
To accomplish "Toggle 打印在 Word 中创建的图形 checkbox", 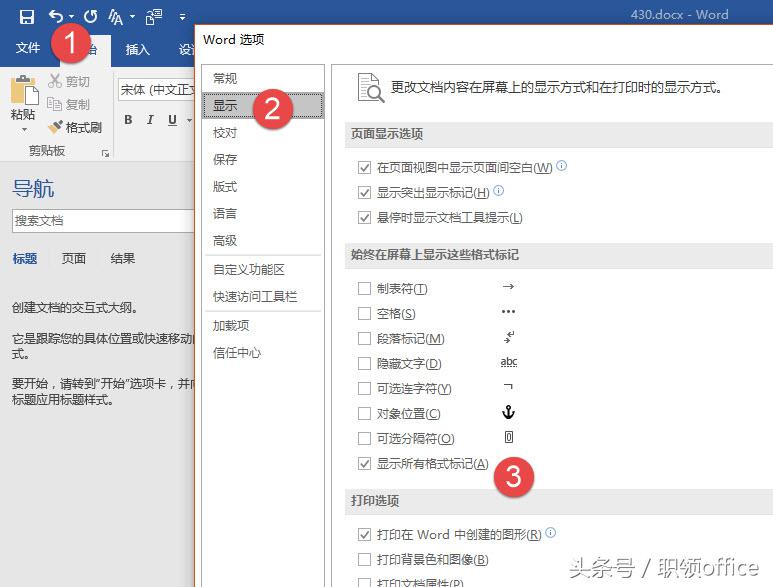I will [364, 534].
